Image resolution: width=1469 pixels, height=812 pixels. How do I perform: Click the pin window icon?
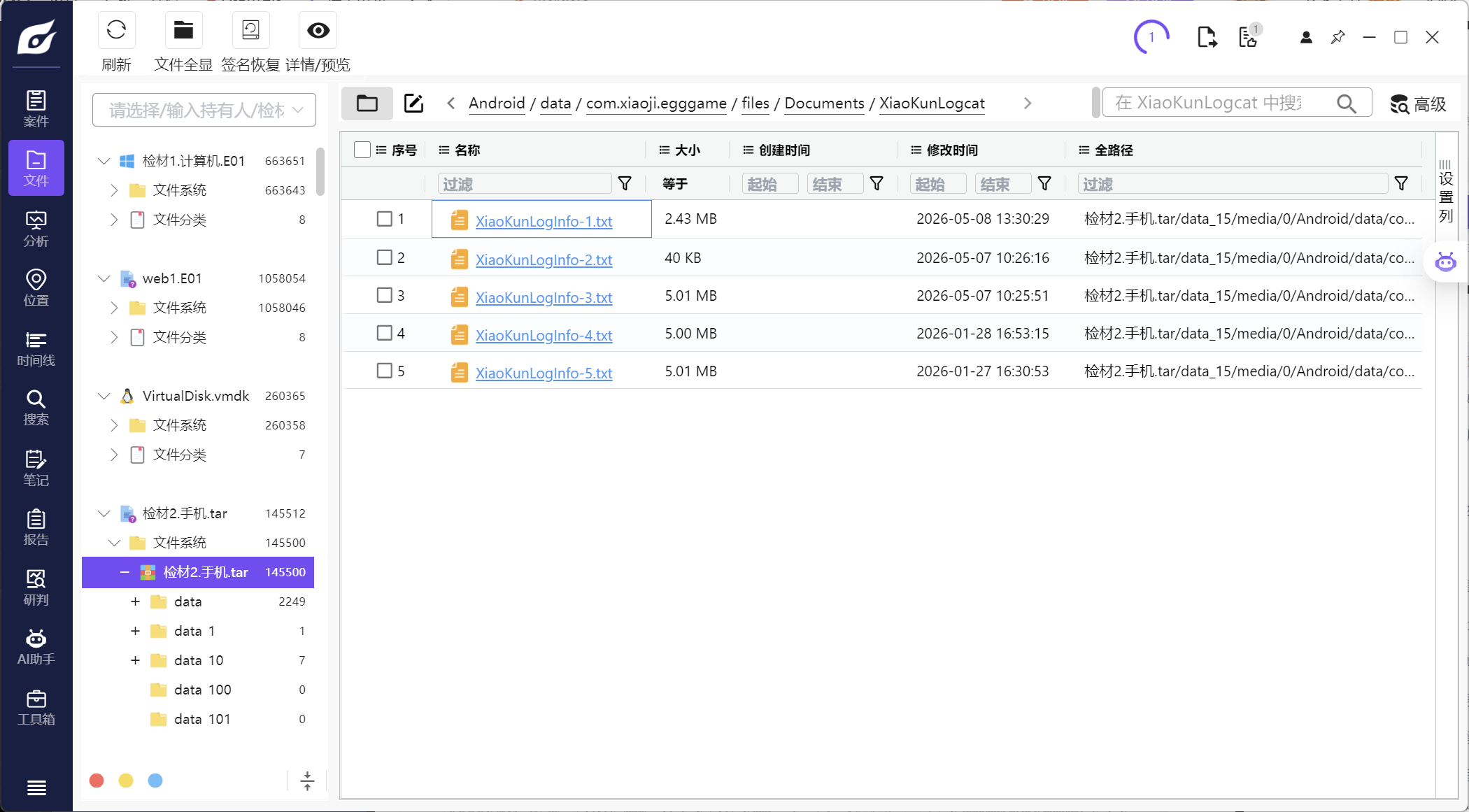1337,37
